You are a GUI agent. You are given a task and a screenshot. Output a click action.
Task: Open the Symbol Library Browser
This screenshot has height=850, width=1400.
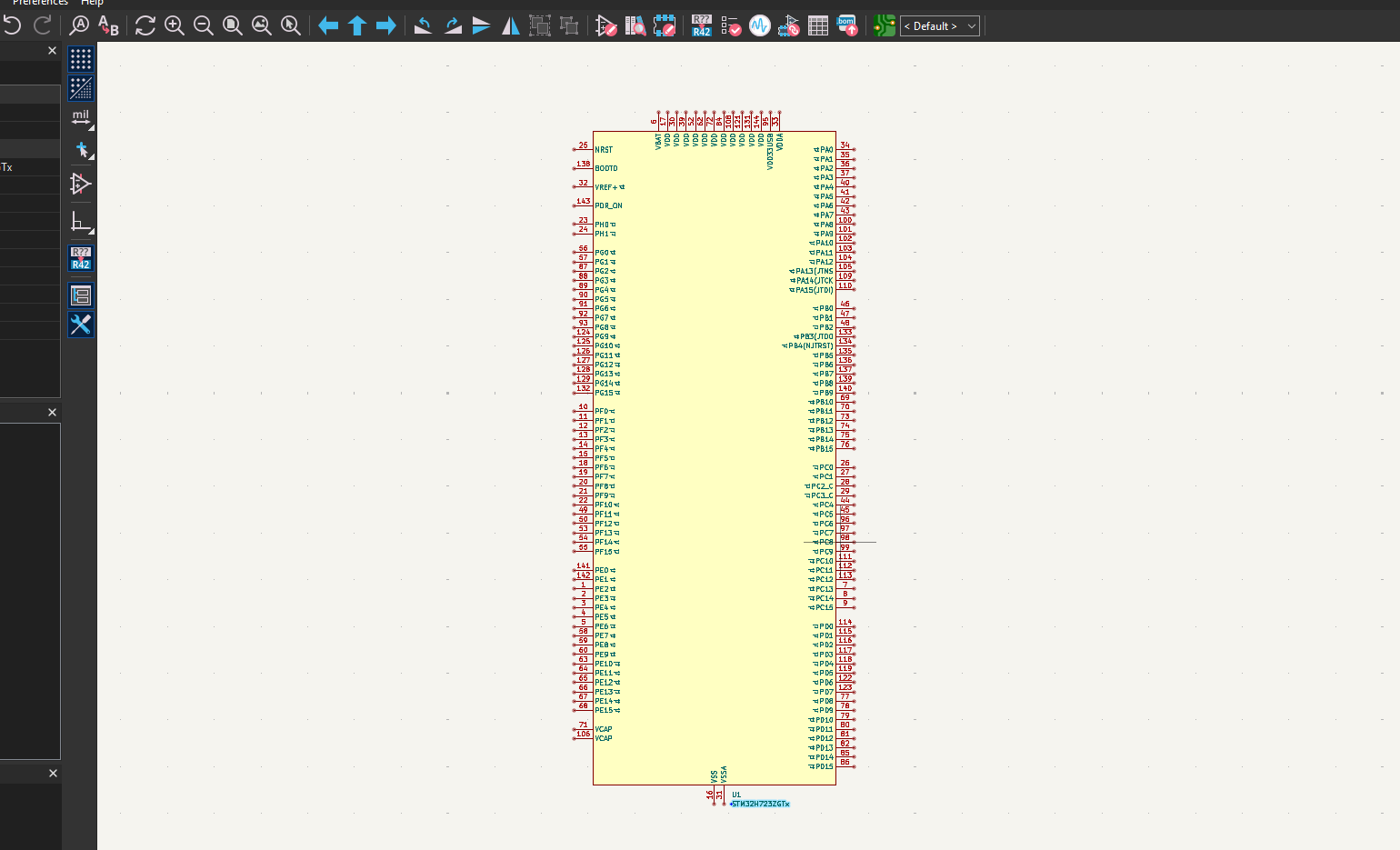pyautogui.click(x=635, y=25)
